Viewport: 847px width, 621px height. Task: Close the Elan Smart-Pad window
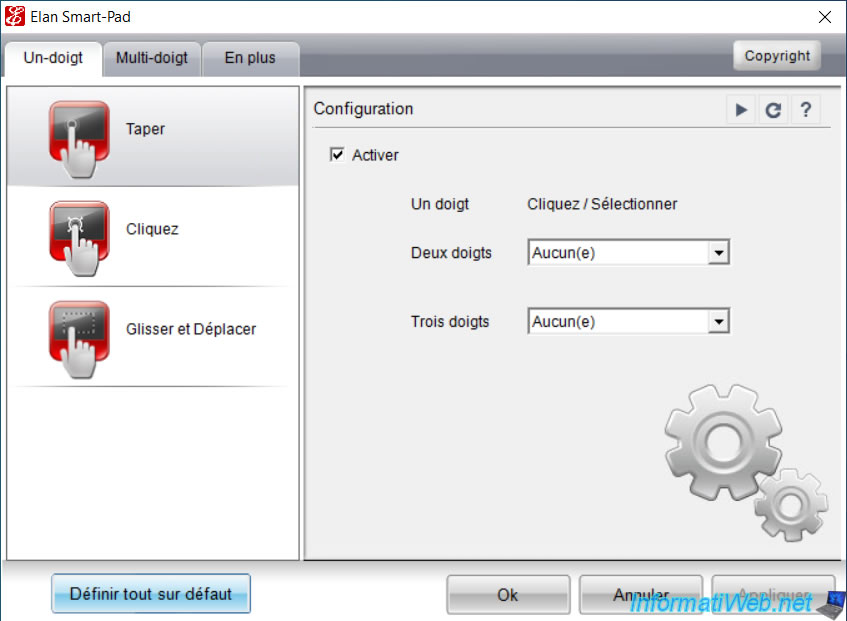point(824,17)
